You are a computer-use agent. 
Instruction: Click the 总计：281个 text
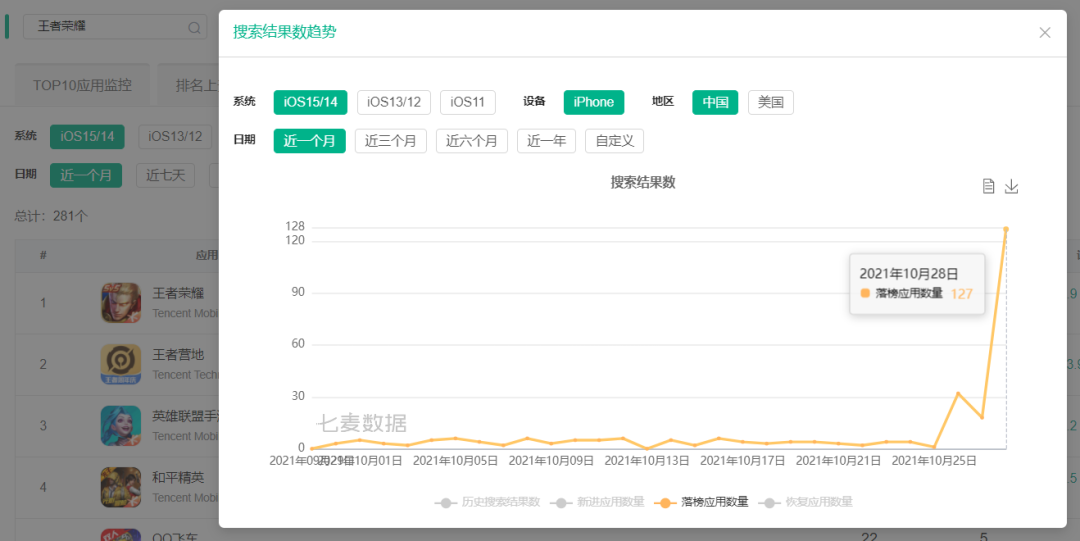(x=52, y=216)
